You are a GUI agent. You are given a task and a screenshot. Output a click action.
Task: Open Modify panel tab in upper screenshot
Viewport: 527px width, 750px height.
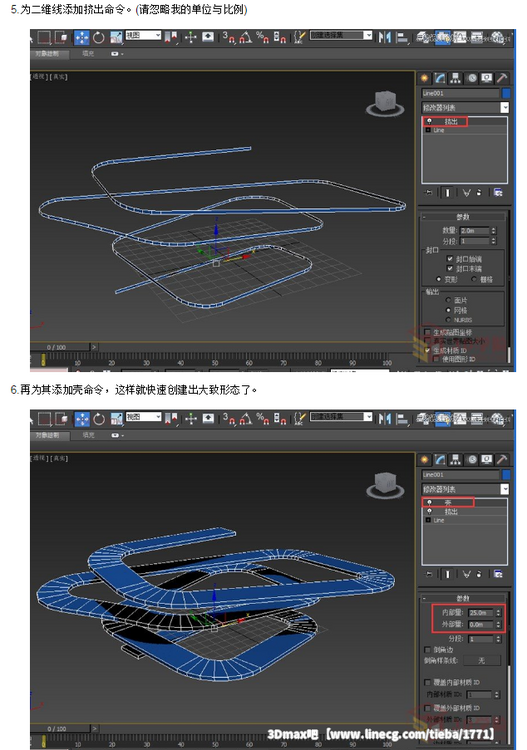tap(440, 78)
